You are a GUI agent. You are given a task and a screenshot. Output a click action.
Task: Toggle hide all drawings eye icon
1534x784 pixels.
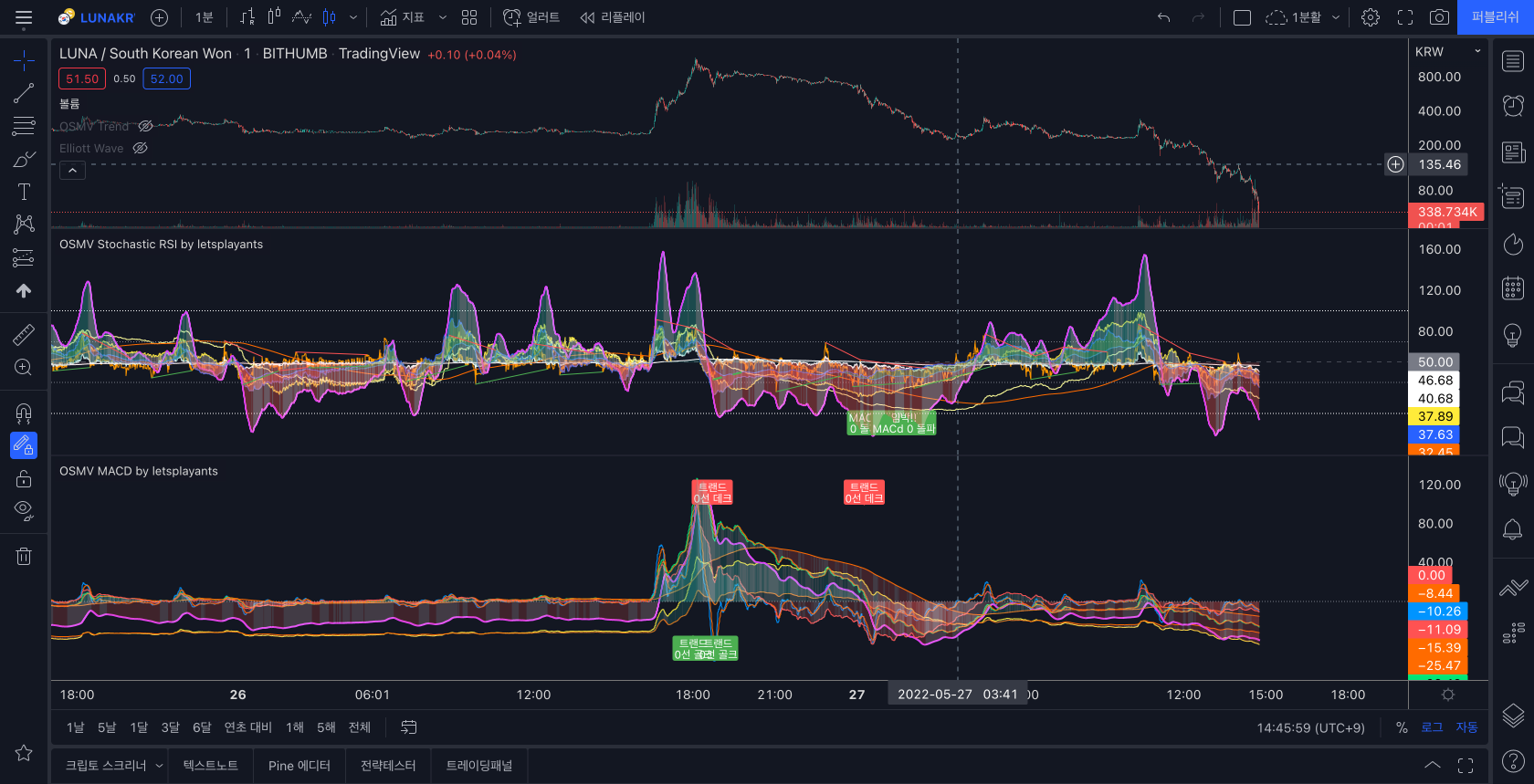point(24,511)
